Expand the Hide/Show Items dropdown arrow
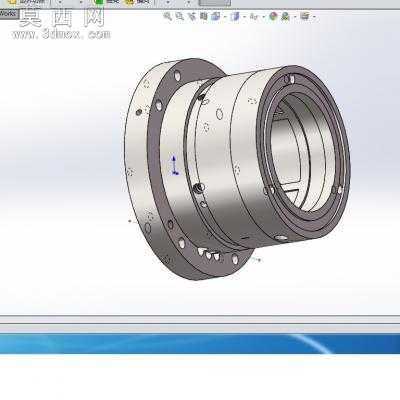The width and height of the screenshot is (400, 400). click(264, 17)
